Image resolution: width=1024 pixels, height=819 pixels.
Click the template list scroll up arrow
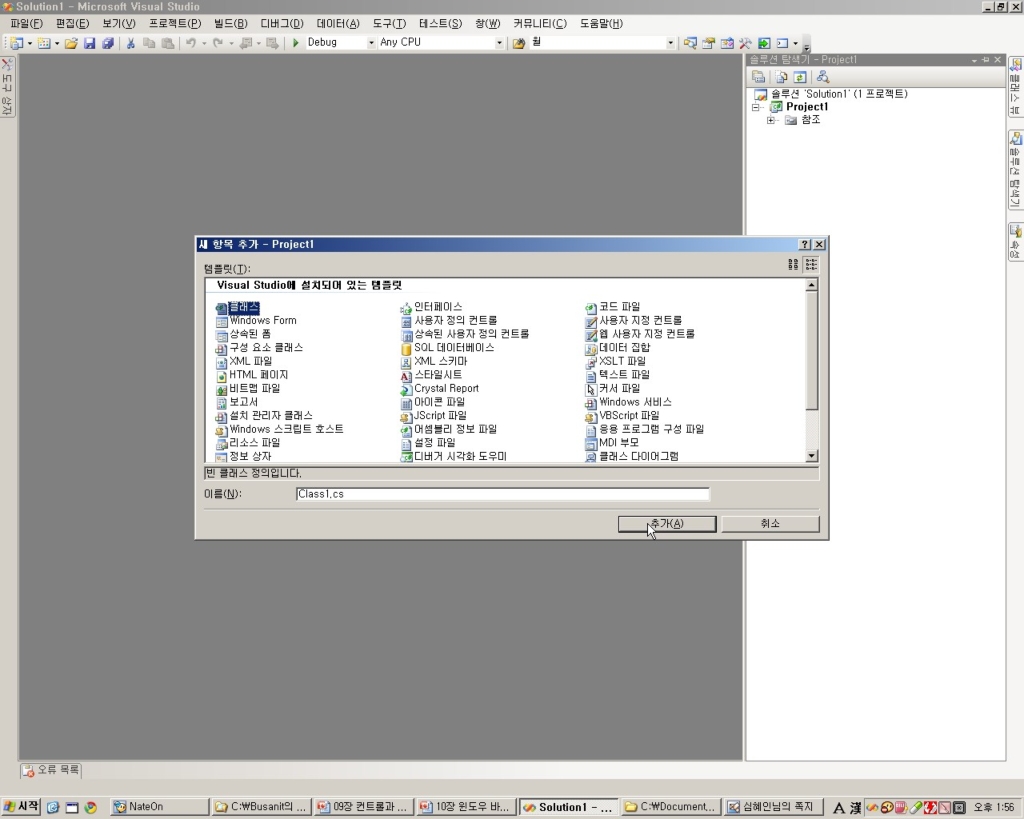[811, 285]
